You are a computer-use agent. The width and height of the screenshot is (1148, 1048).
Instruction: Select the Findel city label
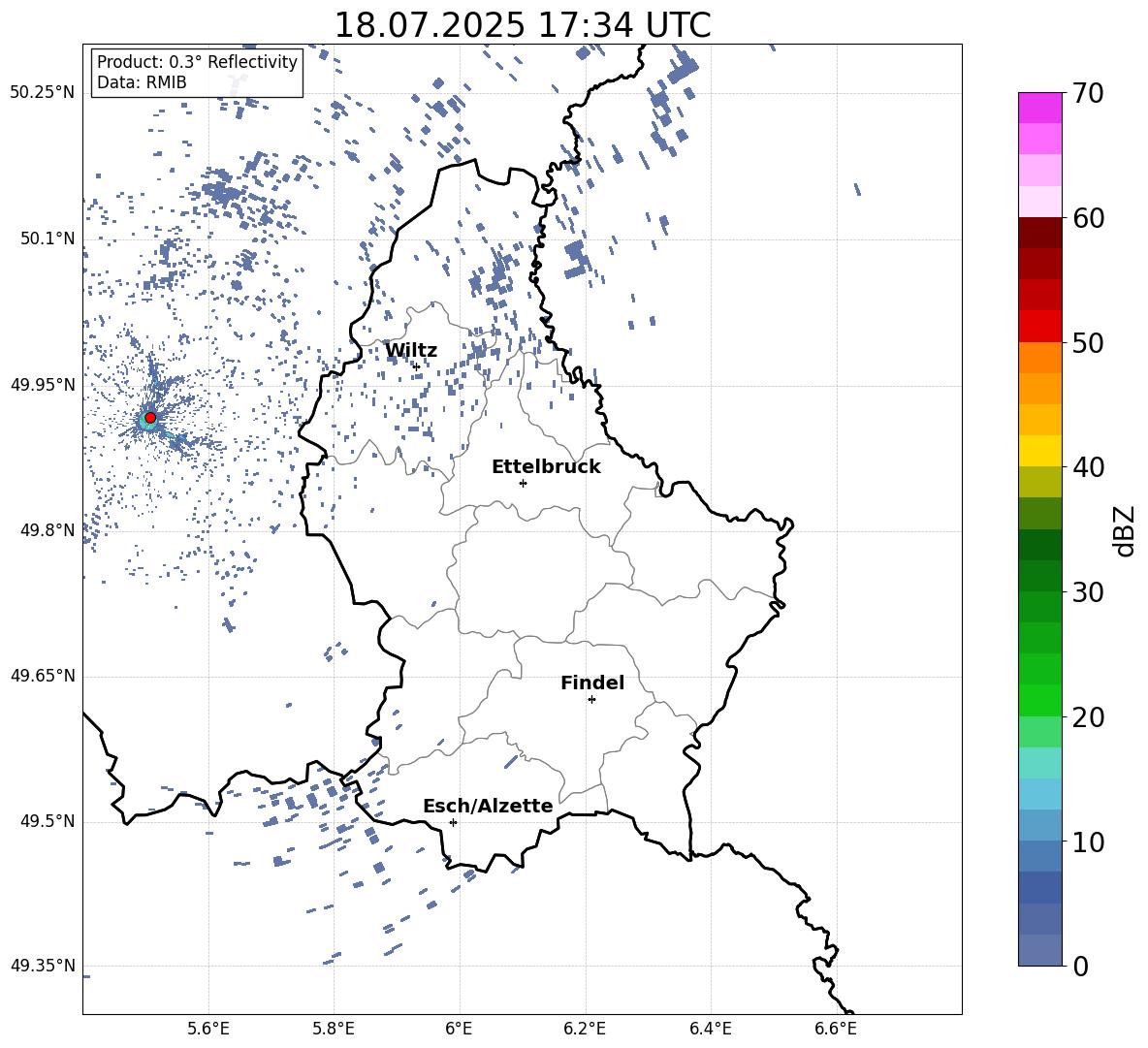coord(592,683)
